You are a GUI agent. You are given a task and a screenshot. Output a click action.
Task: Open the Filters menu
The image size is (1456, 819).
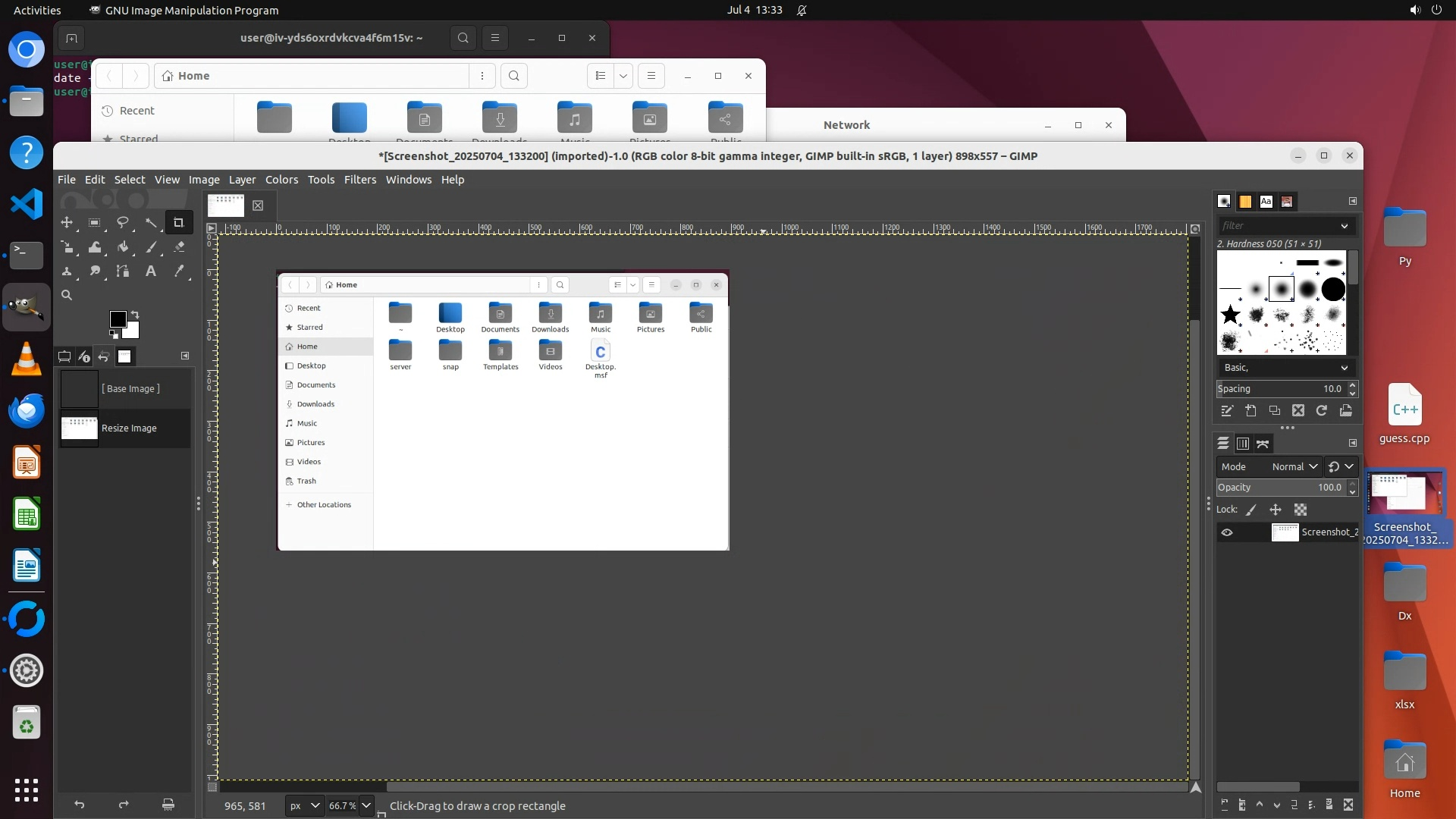(x=359, y=180)
